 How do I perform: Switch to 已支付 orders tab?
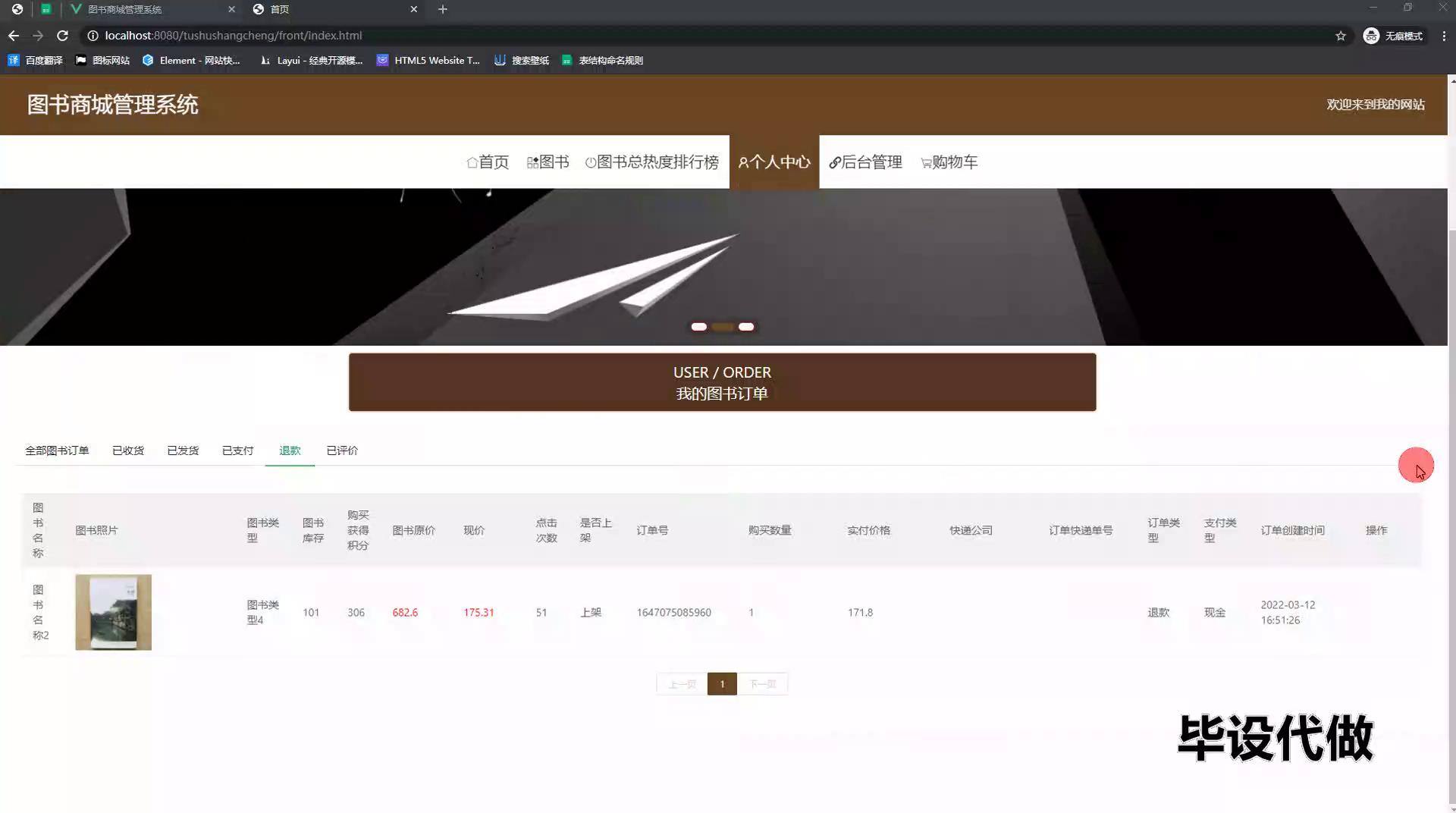tap(237, 450)
